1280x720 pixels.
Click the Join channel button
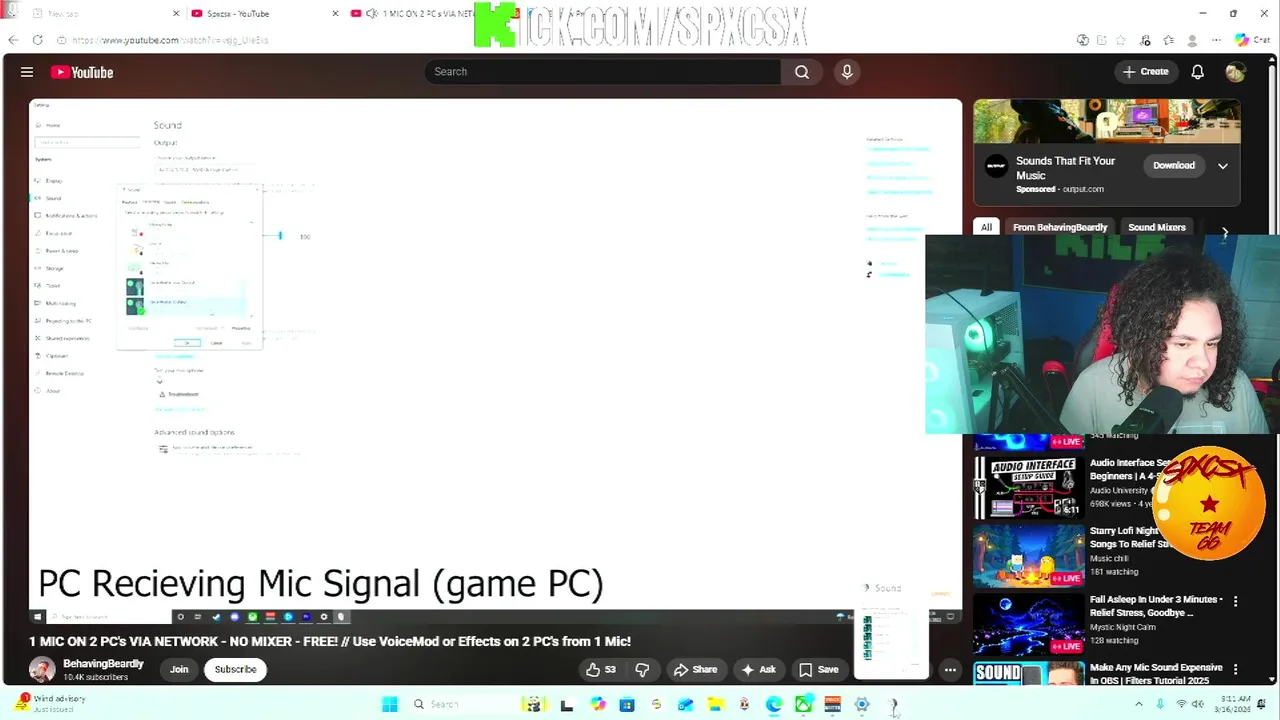[179, 669]
